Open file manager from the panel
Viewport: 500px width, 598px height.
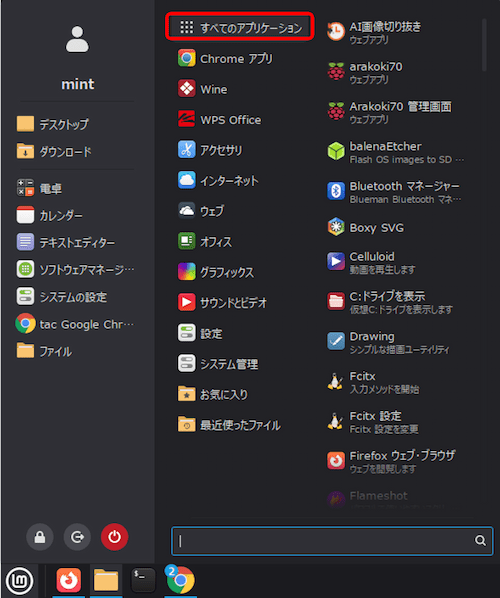106,580
